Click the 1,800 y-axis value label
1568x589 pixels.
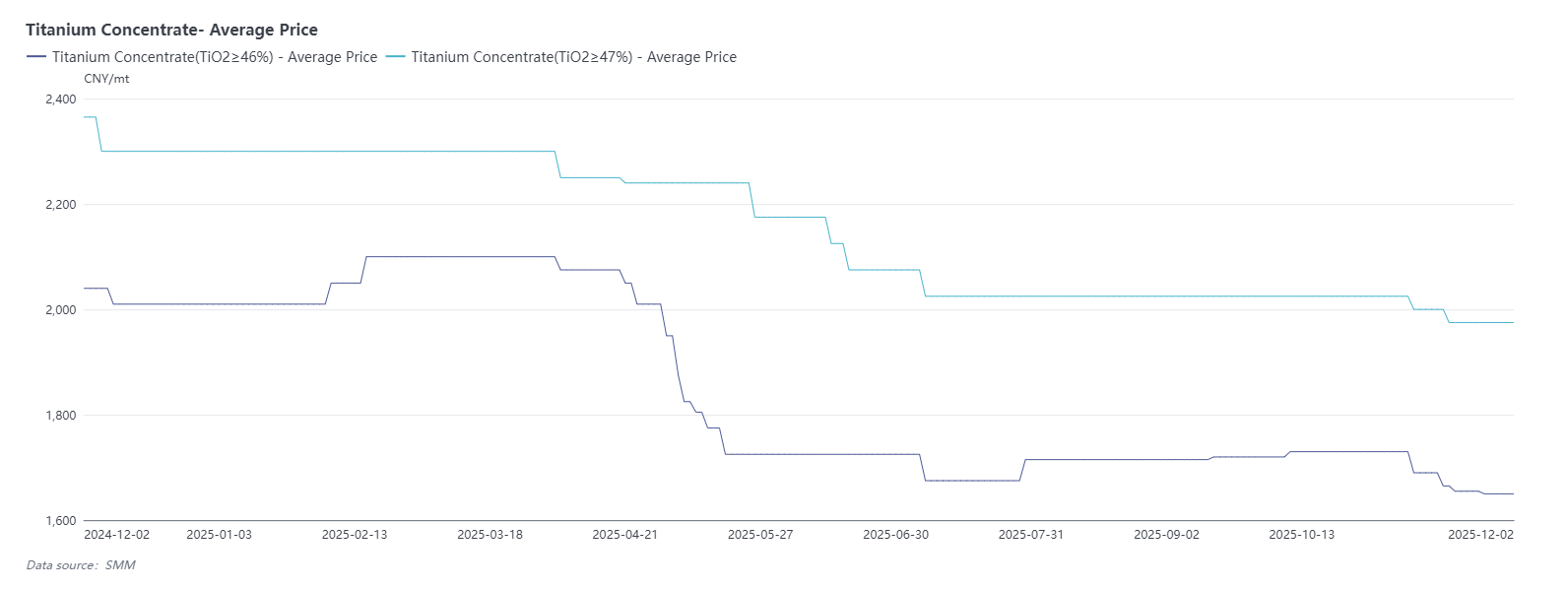pos(61,416)
